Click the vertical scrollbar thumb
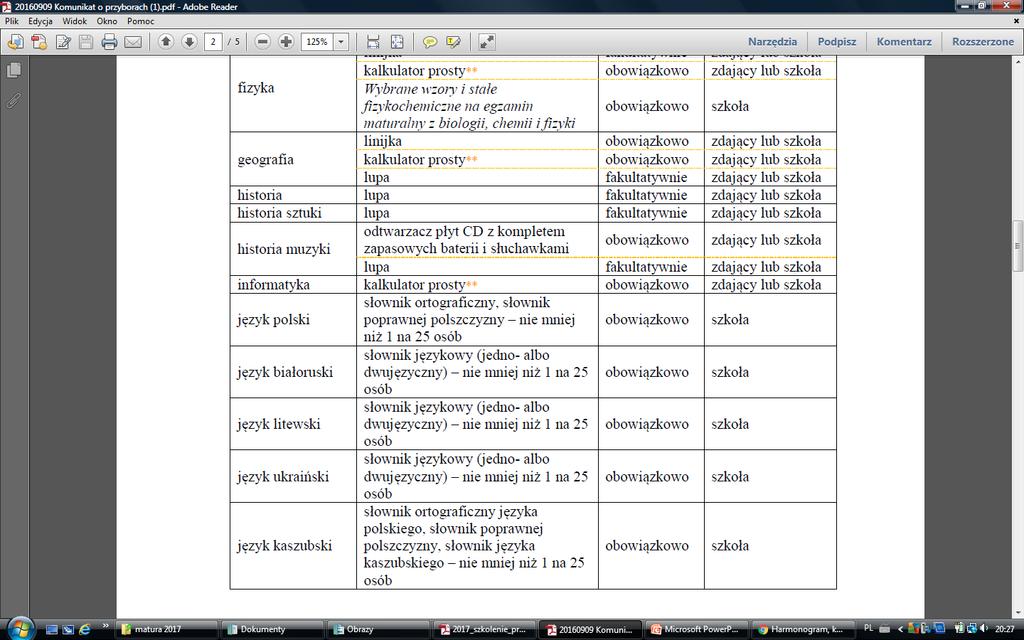This screenshot has width=1024, height=640. [1017, 246]
